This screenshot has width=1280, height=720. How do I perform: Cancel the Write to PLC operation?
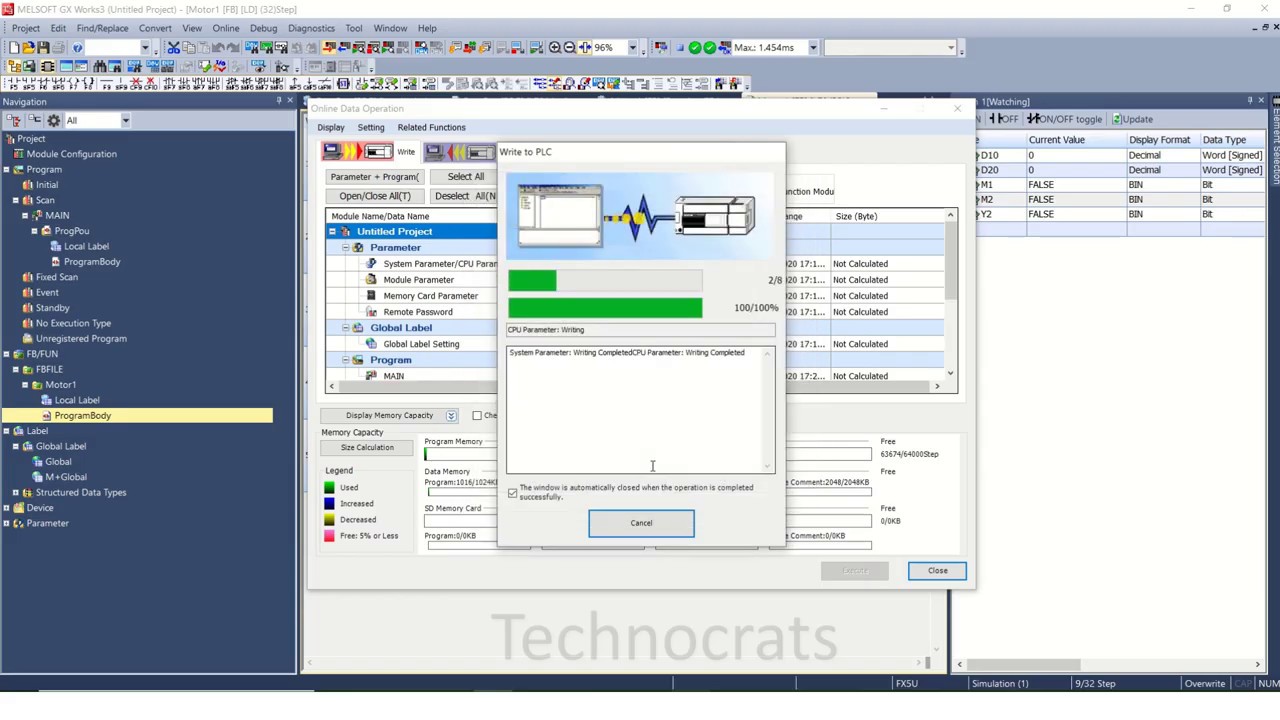(641, 523)
